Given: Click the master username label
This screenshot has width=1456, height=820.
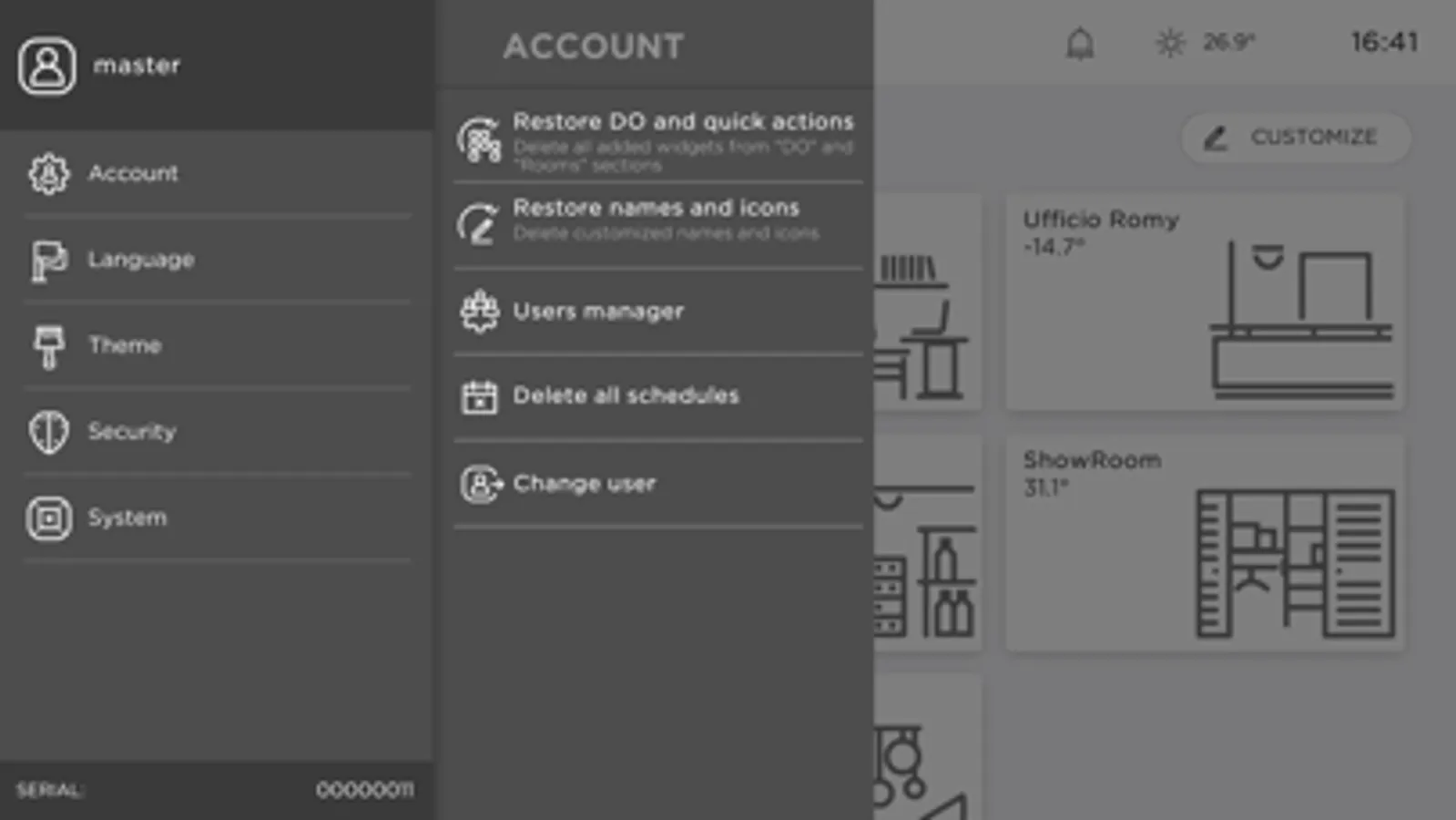Looking at the screenshot, I should point(137,66).
